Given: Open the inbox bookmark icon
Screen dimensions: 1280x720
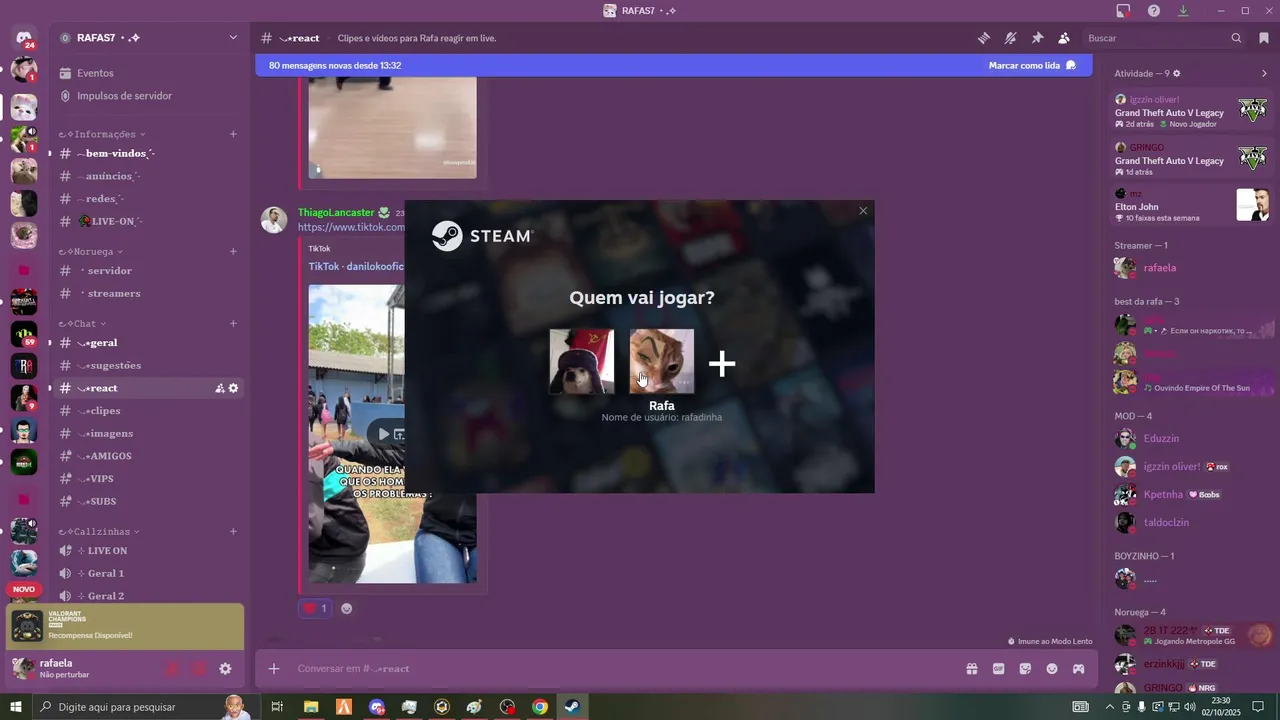Looking at the screenshot, I should coord(1264,38).
